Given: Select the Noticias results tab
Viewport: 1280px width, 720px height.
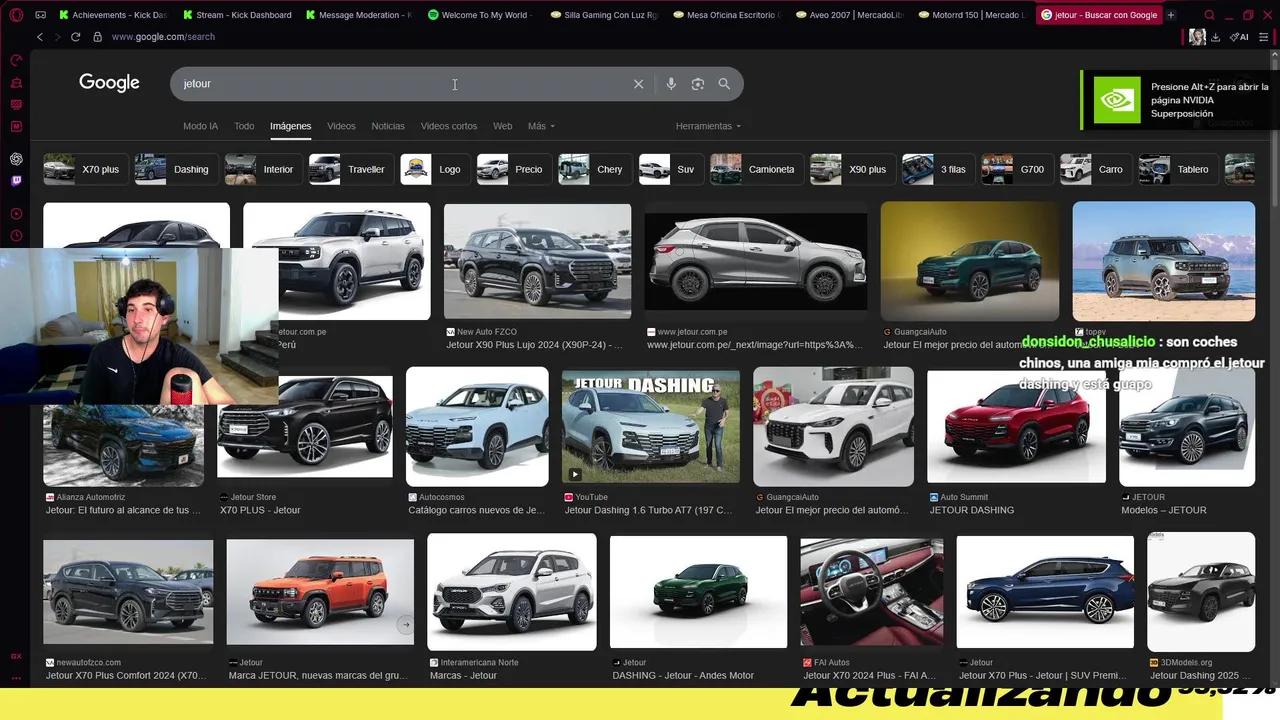Looking at the screenshot, I should point(388,126).
